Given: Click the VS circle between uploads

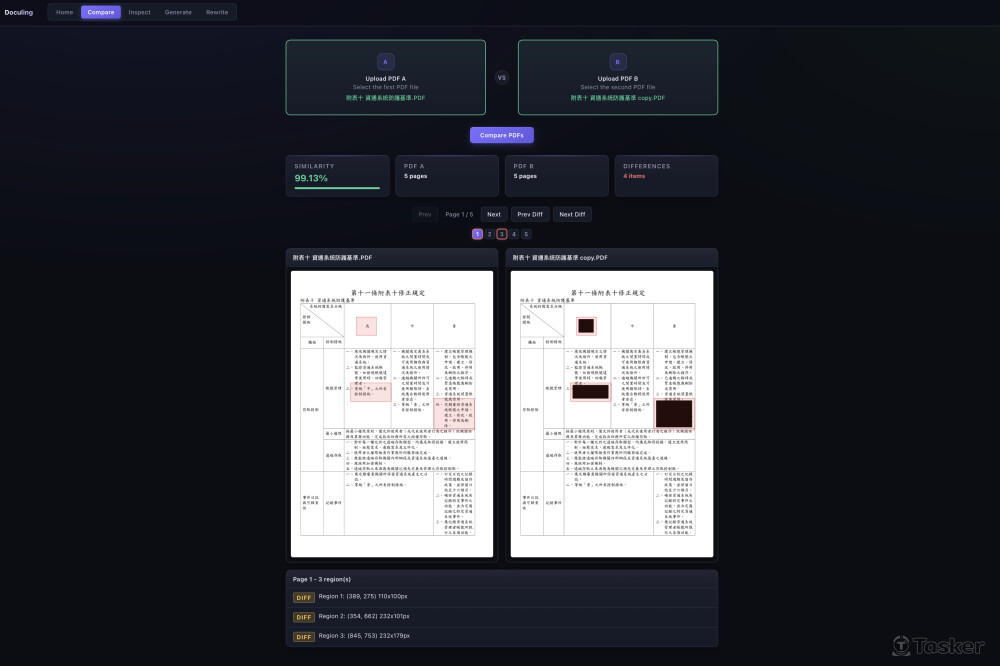Looking at the screenshot, I should [502, 77].
